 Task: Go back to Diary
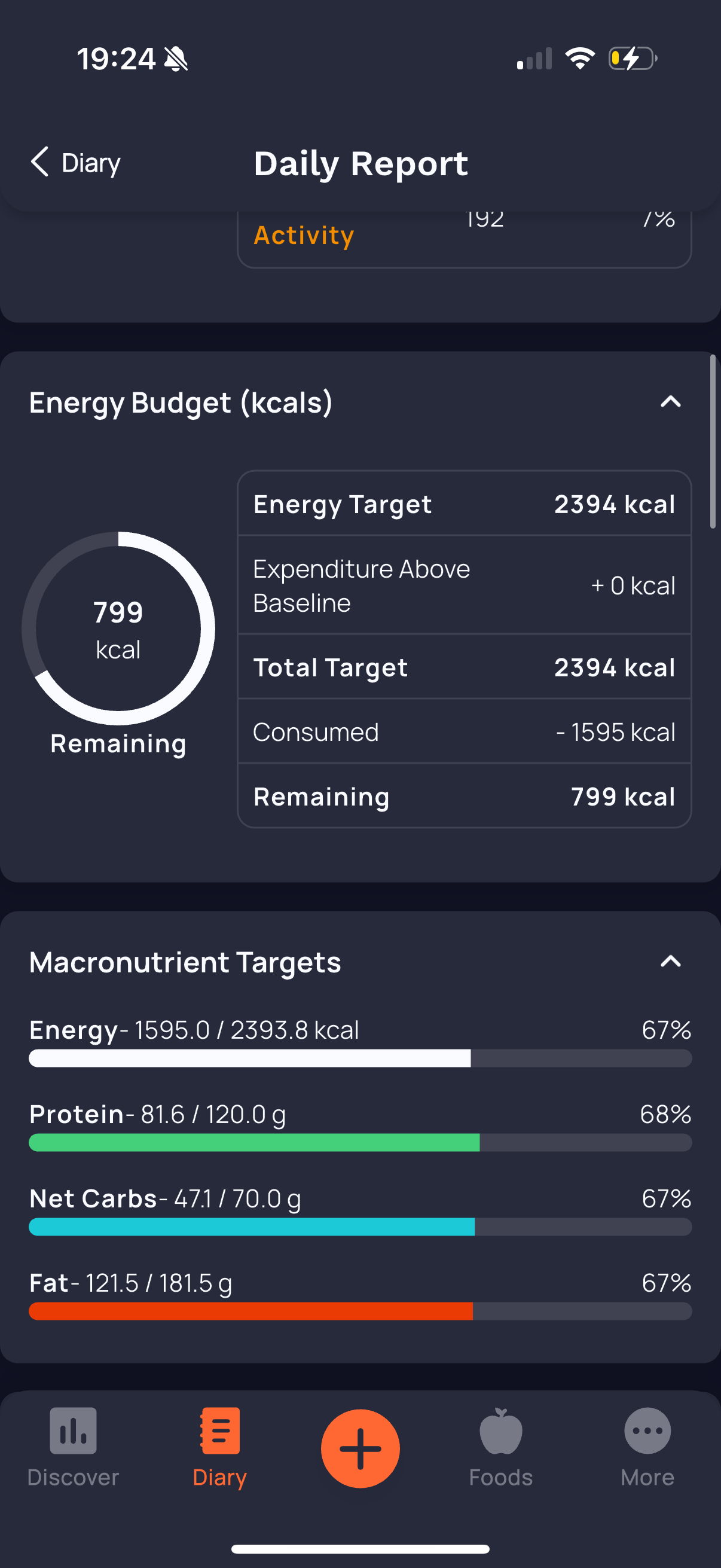click(75, 163)
